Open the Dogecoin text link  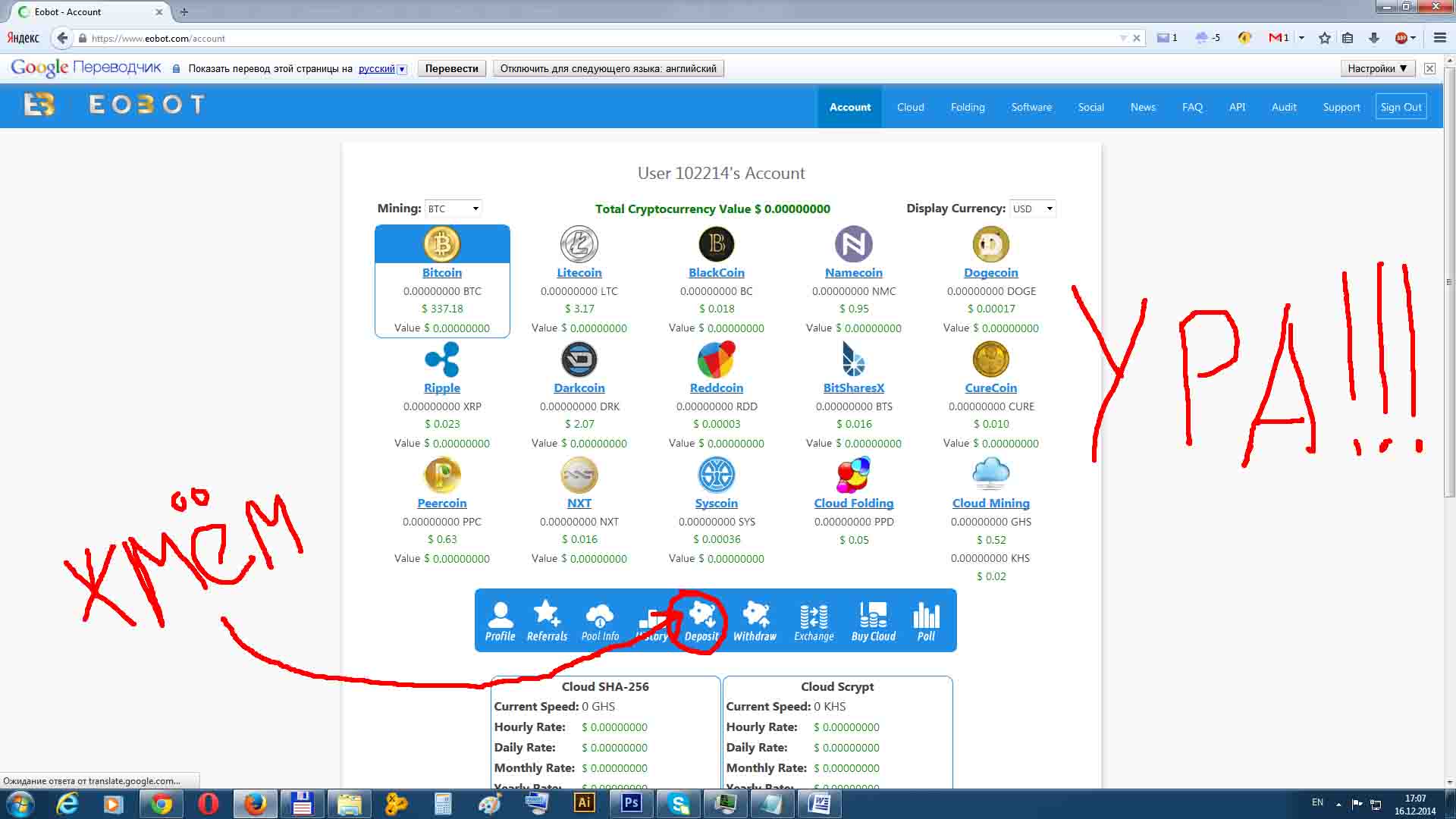[x=990, y=272]
